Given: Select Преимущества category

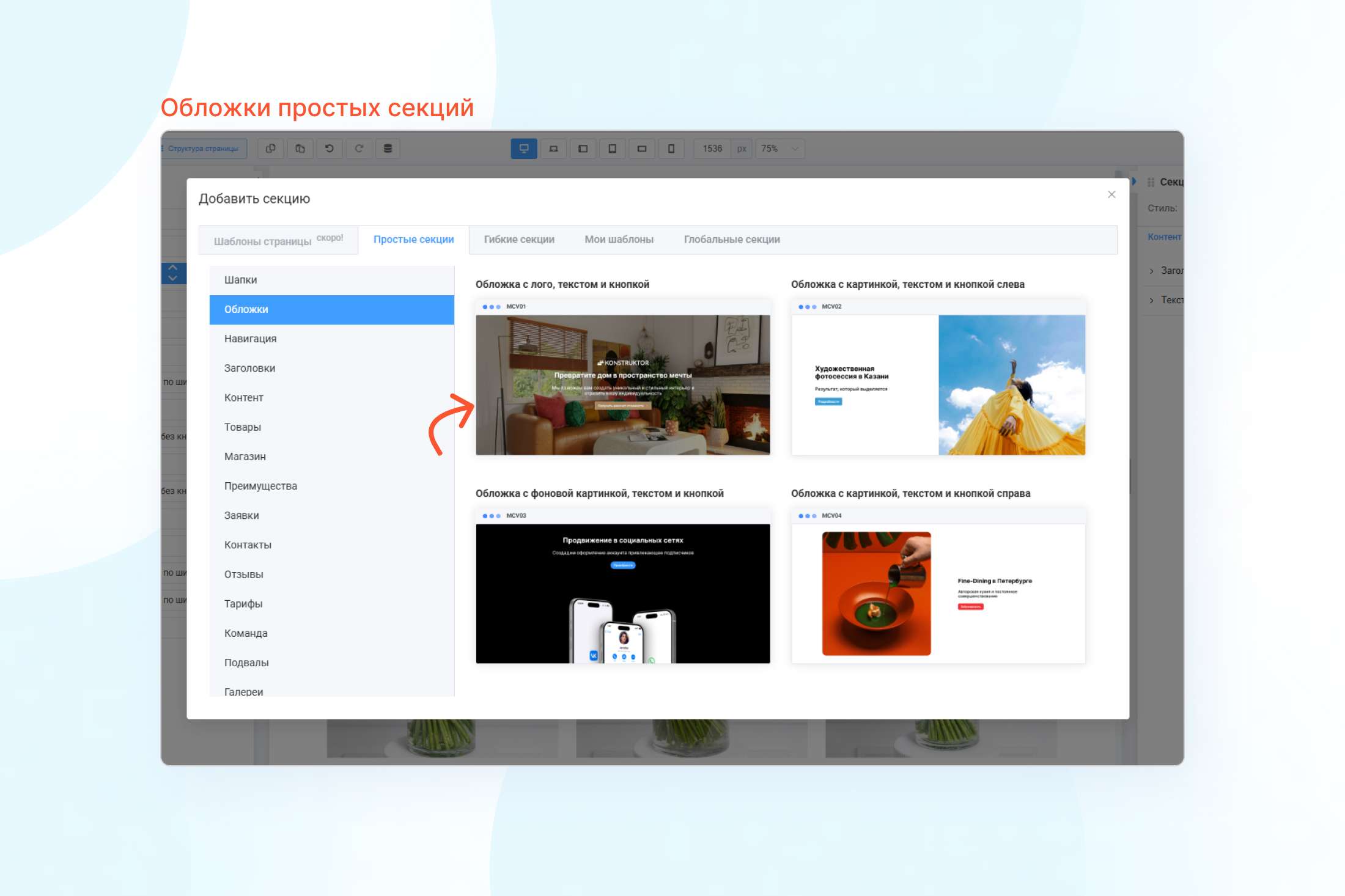Looking at the screenshot, I should 331,486.
